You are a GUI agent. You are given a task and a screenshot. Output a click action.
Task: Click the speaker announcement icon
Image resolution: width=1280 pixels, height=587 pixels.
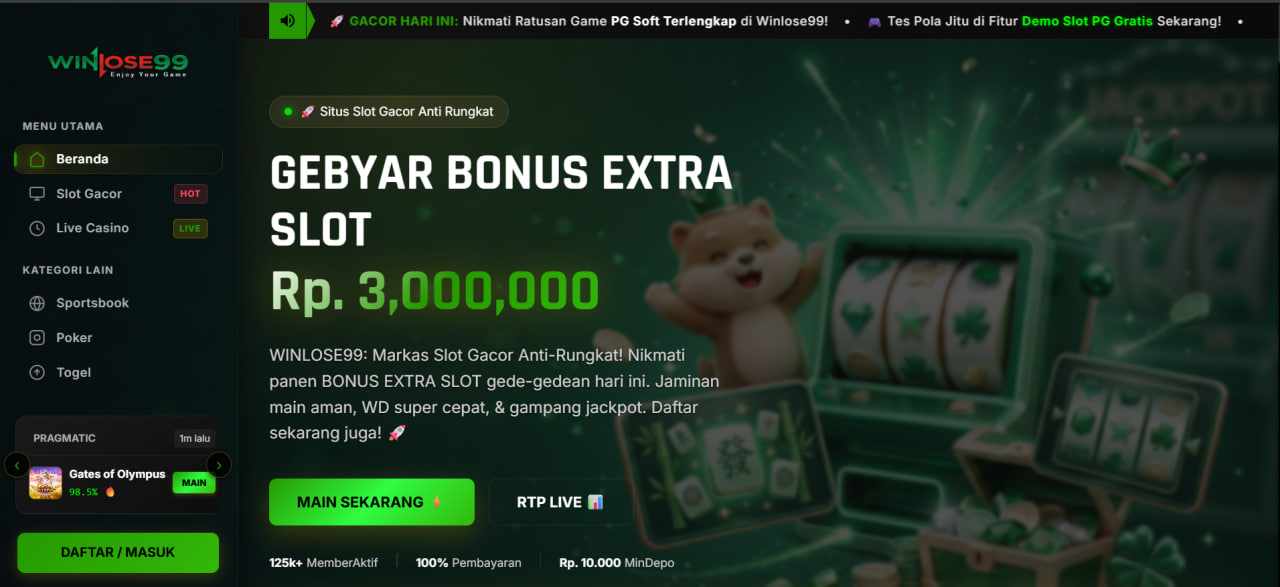click(x=288, y=21)
